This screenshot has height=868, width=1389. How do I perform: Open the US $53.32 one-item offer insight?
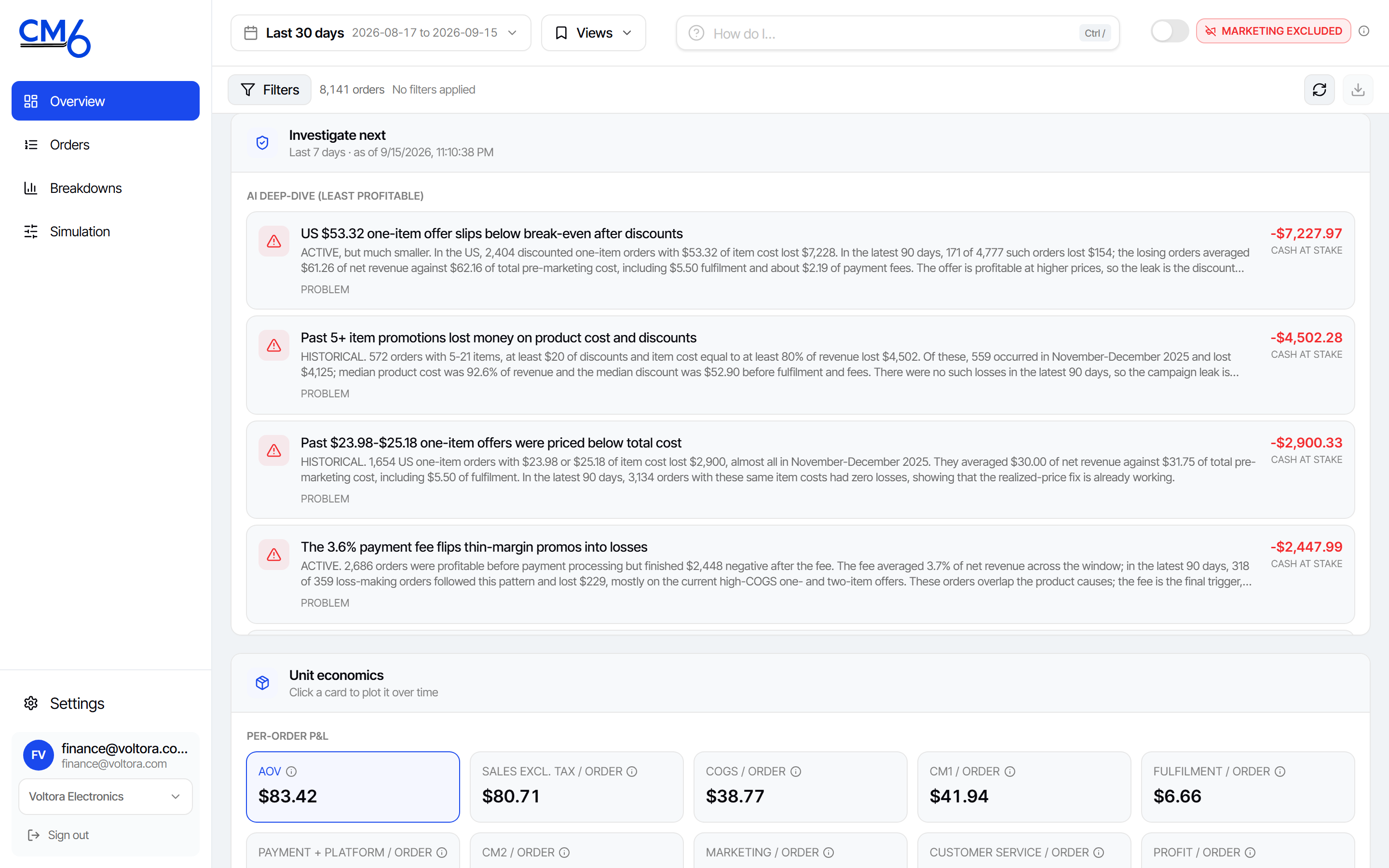tap(800, 260)
